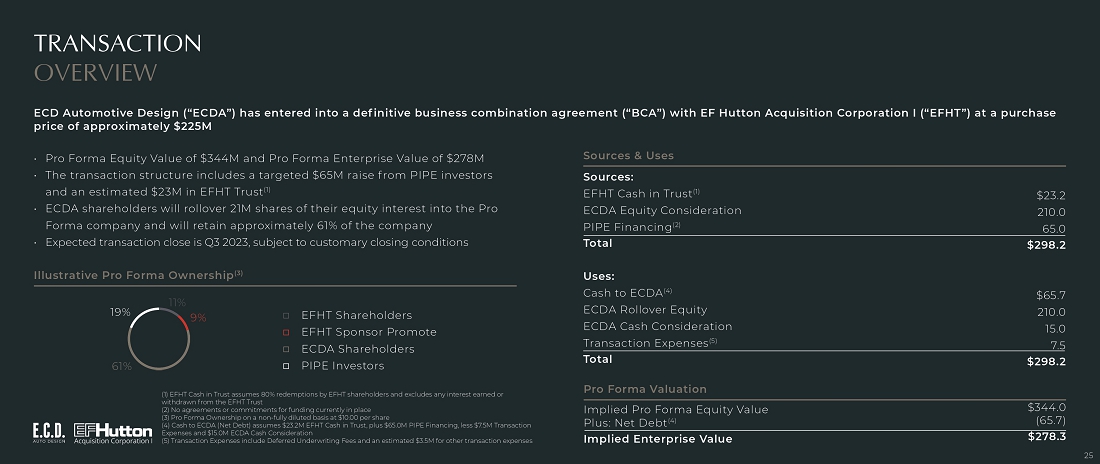Select the red EFHT Sponsor Promote legend square
1100x464 pixels.
[x=286, y=332]
